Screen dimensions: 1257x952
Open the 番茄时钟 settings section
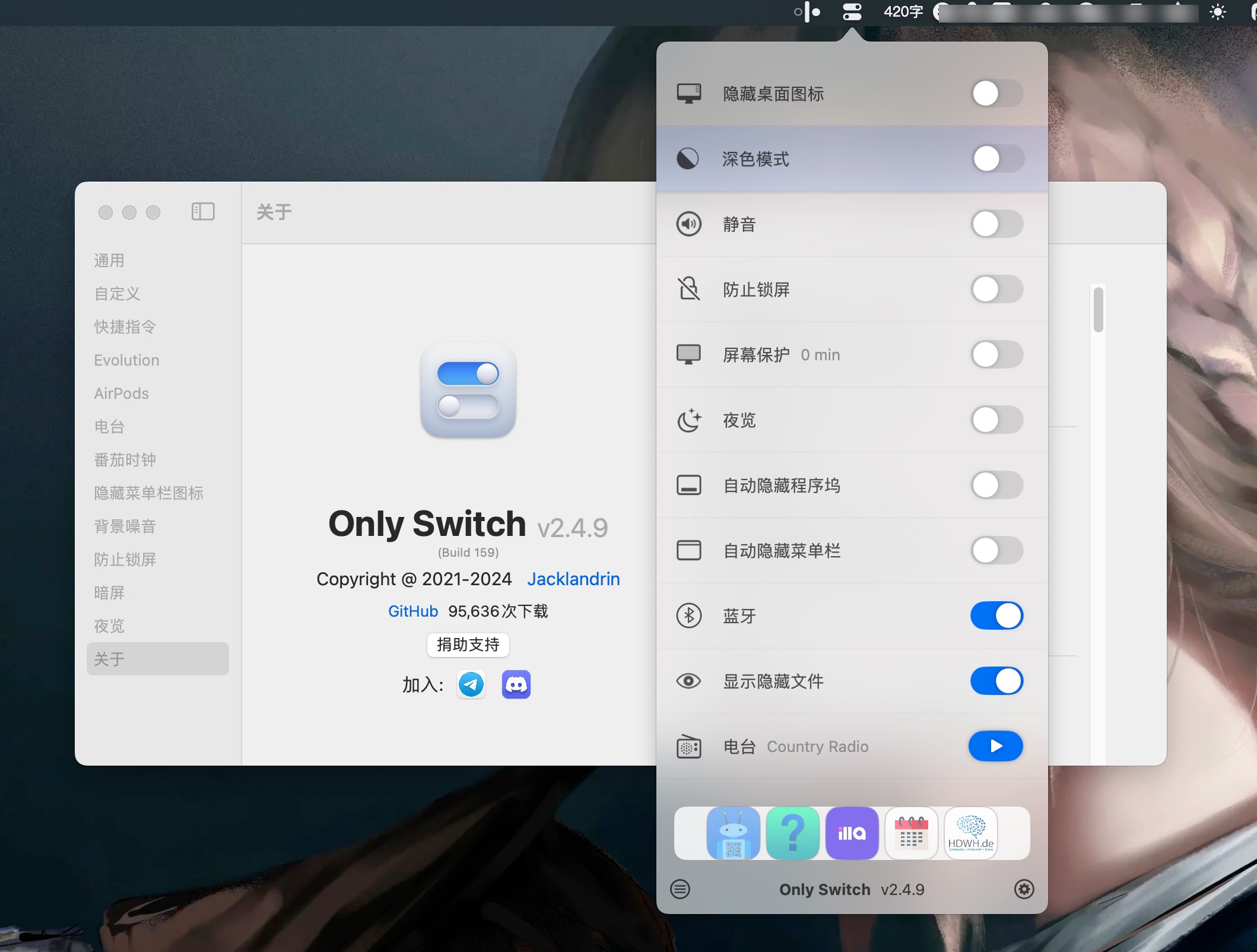point(125,460)
